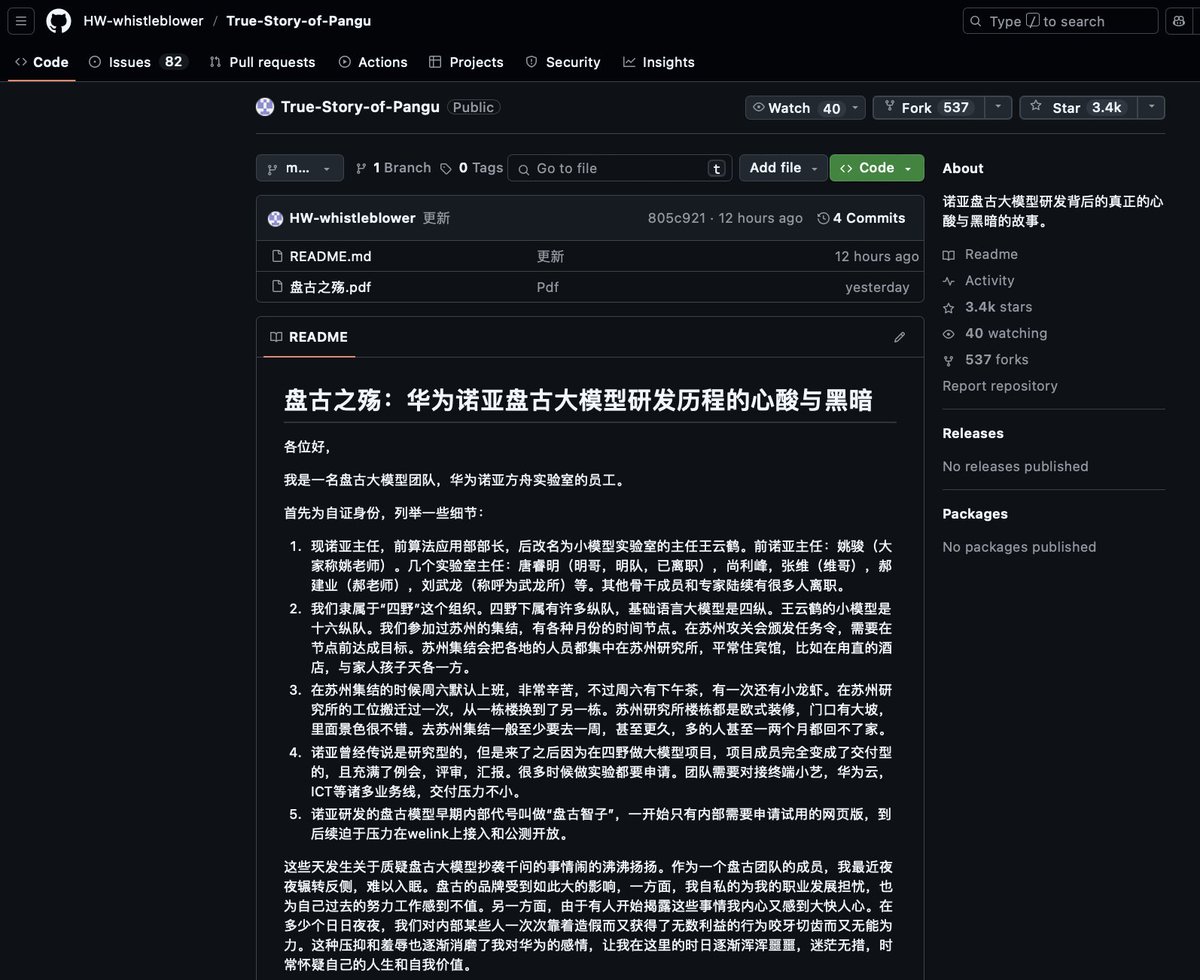Open the Add file dropdown

click(784, 168)
